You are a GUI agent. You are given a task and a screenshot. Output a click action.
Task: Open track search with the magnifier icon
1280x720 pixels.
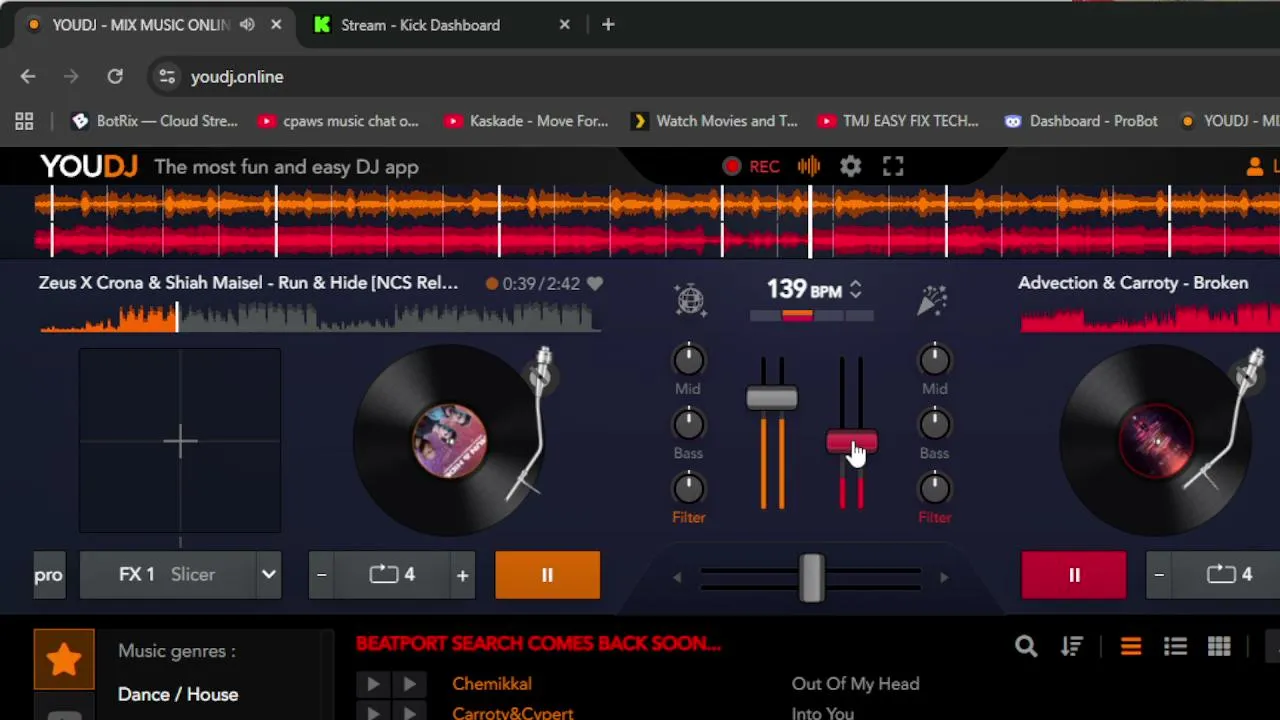[1026, 647]
